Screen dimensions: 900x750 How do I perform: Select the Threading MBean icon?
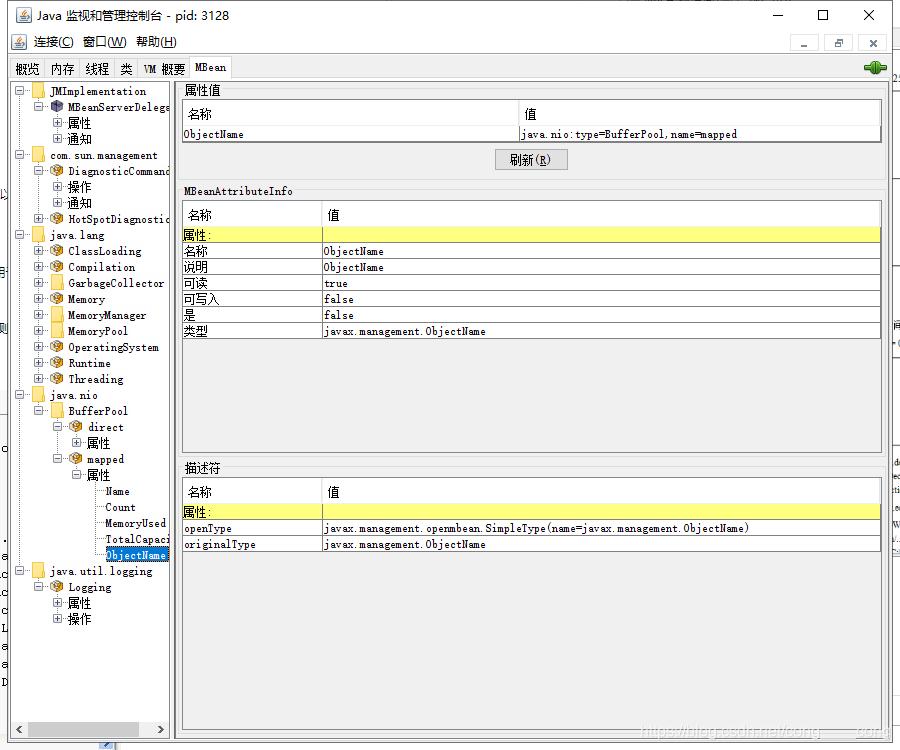pyautogui.click(x=57, y=379)
